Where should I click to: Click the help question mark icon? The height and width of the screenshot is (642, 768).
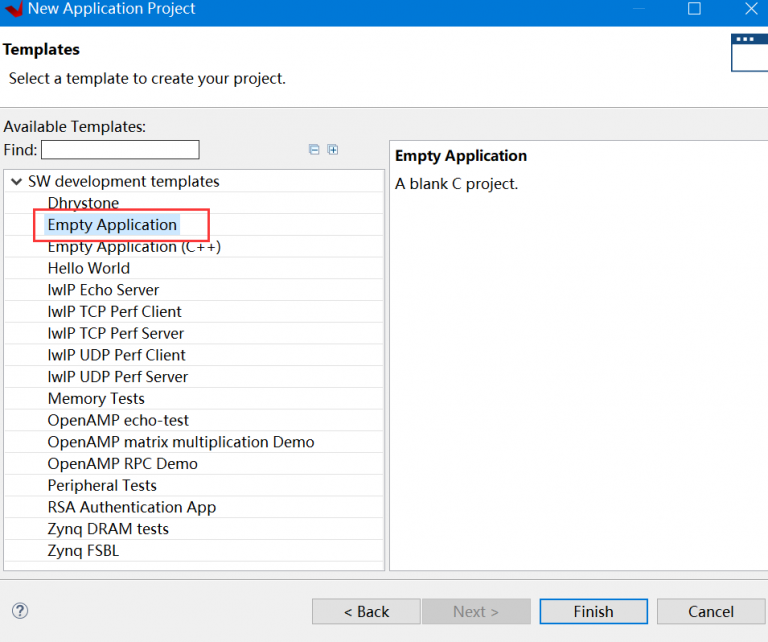(x=20, y=610)
